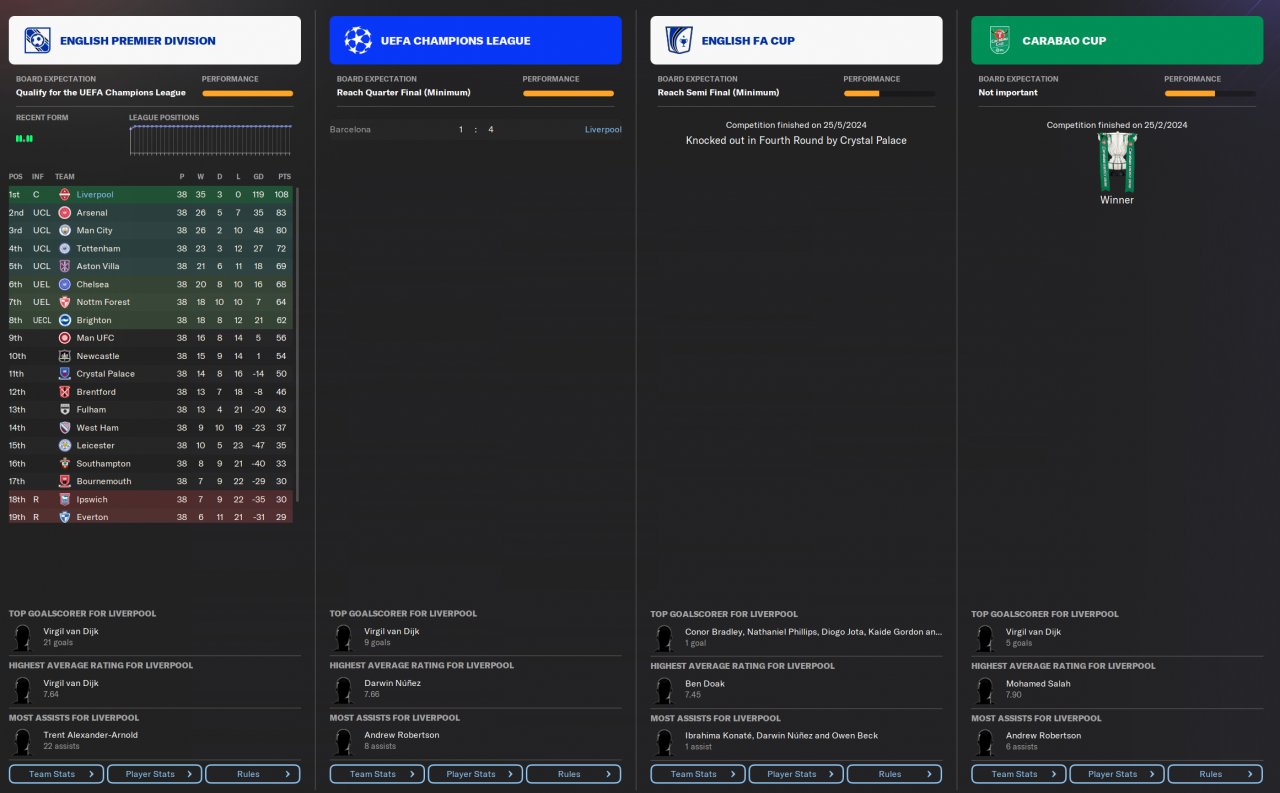Open Player Stats for Carabao Cup
This screenshot has height=793, width=1280.
(1118, 774)
